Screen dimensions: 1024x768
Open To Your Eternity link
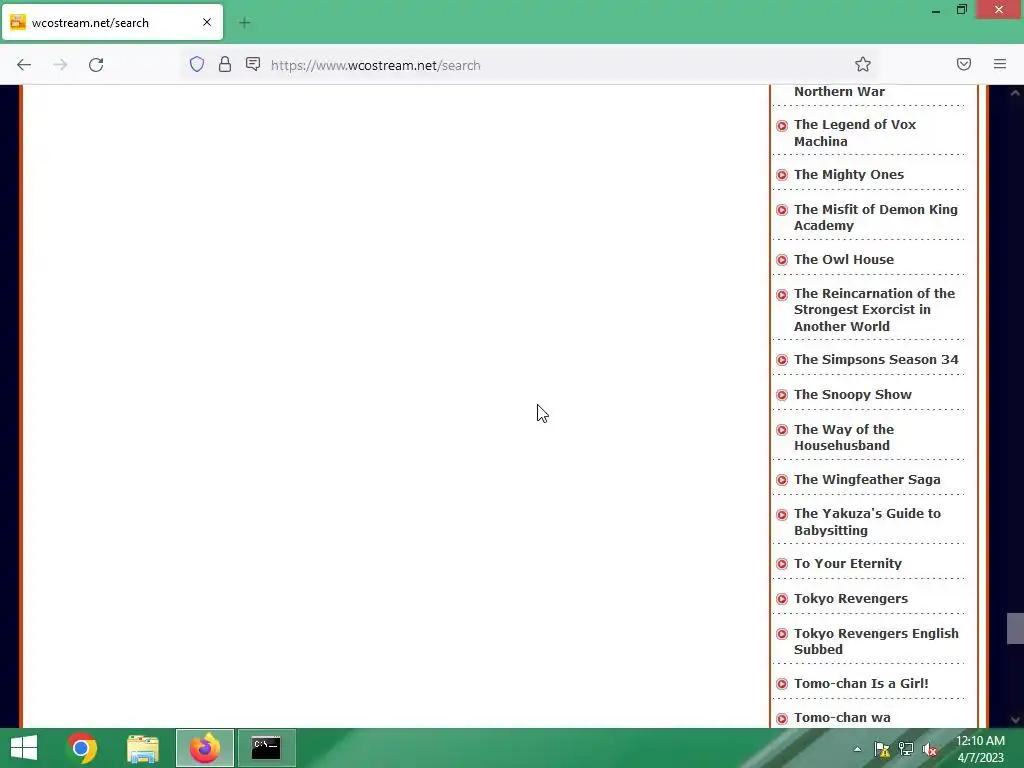[x=847, y=564]
